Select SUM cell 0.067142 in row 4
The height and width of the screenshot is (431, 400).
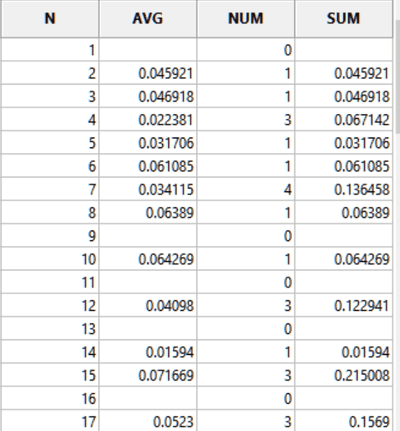click(x=343, y=120)
